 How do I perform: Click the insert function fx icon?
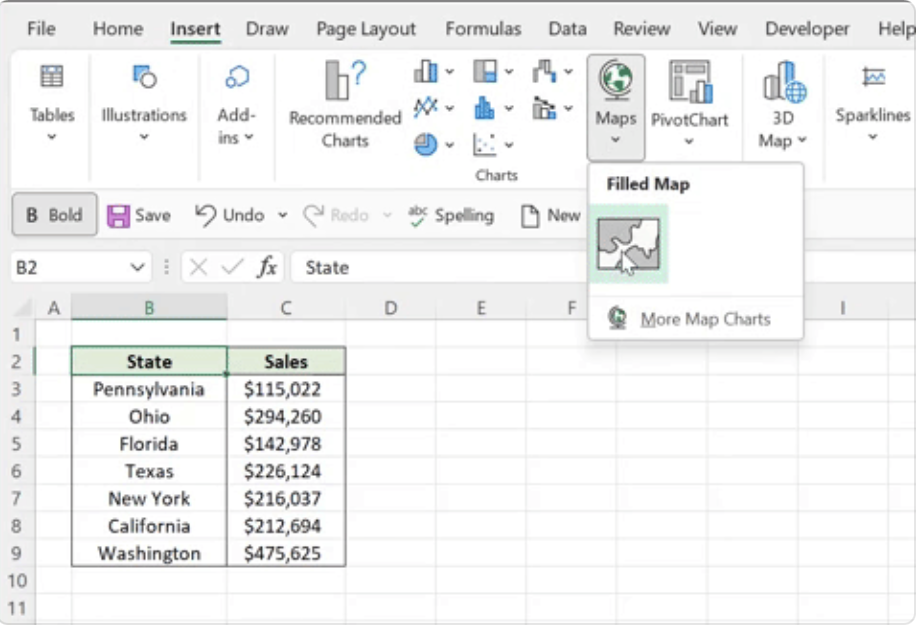tap(267, 267)
